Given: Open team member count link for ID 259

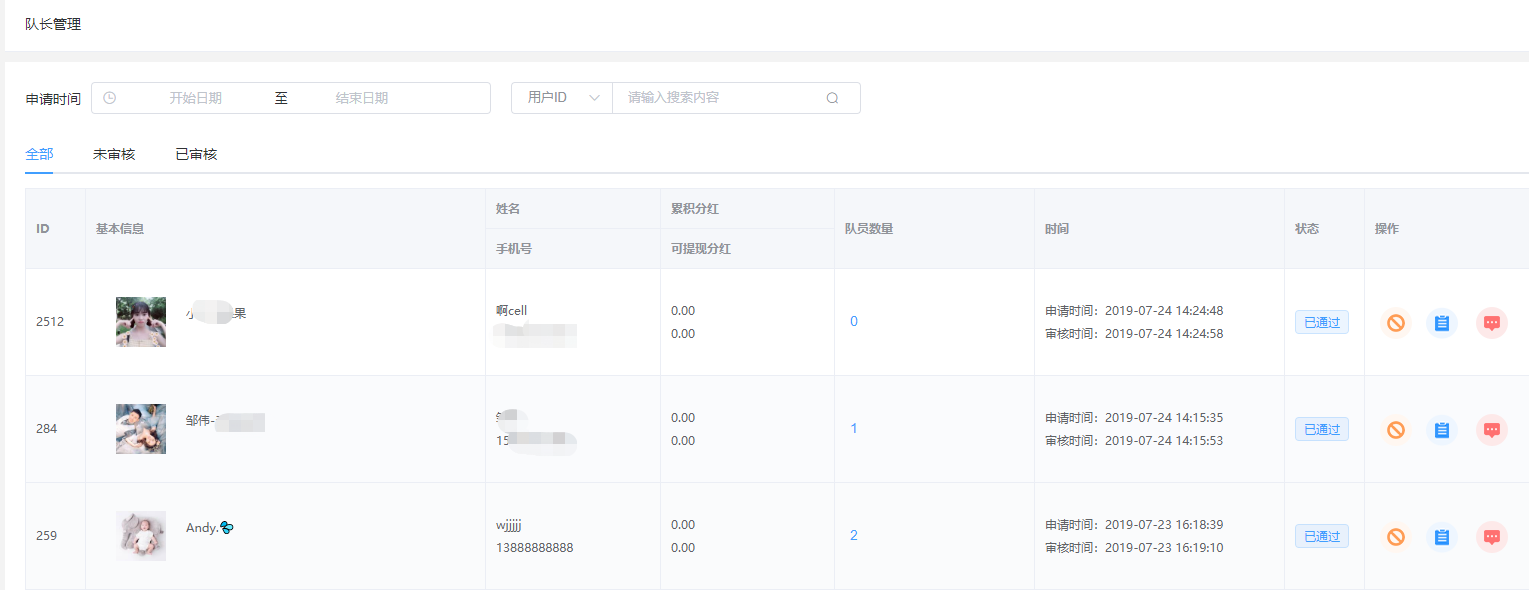Looking at the screenshot, I should [854, 536].
